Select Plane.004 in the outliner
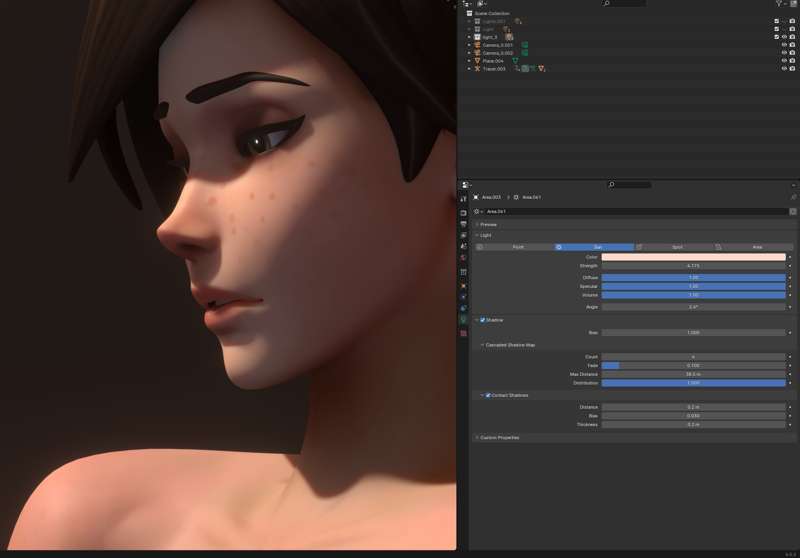Image resolution: width=800 pixels, height=558 pixels. pyautogui.click(x=493, y=61)
